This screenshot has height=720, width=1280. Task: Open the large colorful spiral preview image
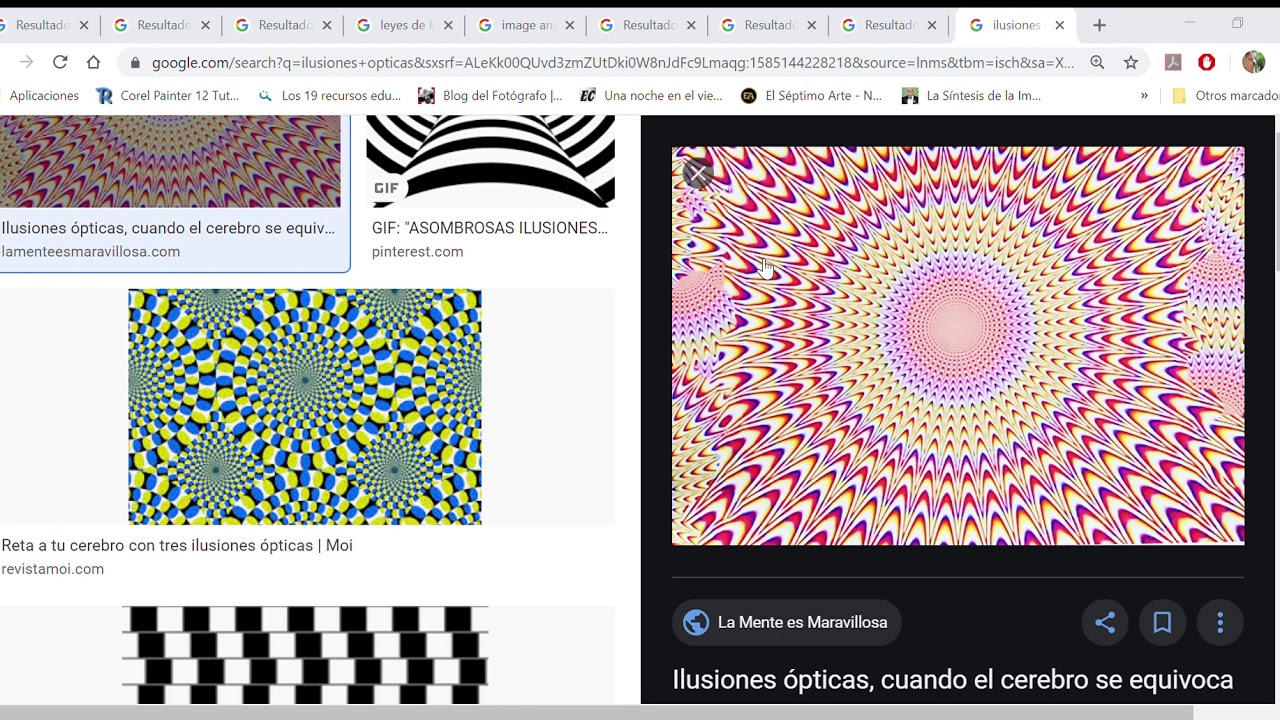[x=958, y=346]
